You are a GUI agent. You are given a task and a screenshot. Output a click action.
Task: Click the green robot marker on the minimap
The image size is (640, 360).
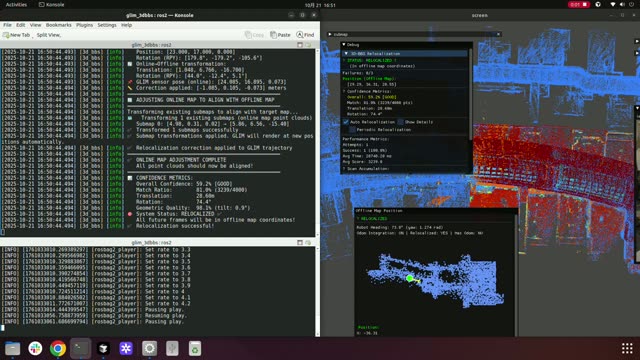click(410, 278)
